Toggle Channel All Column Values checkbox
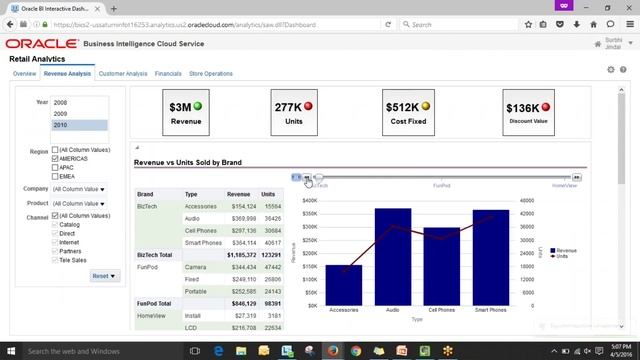Image resolution: width=640 pixels, height=360 pixels. 55,216
